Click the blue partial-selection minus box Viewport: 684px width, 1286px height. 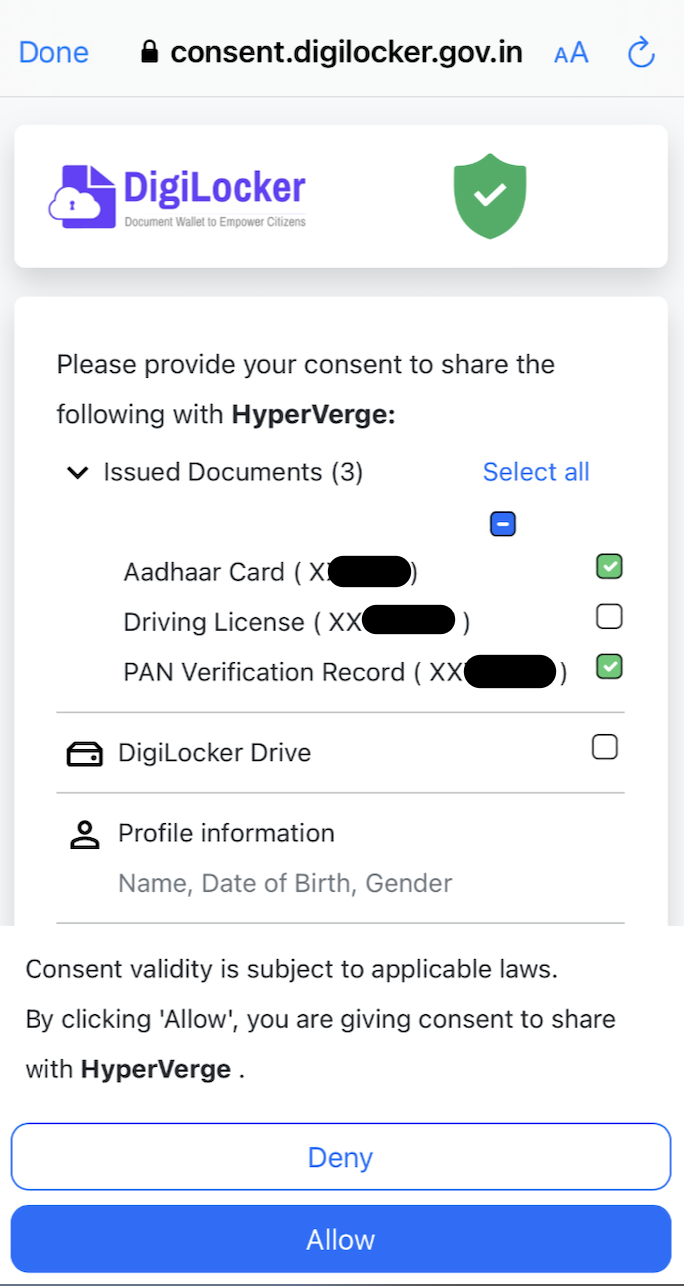point(503,524)
